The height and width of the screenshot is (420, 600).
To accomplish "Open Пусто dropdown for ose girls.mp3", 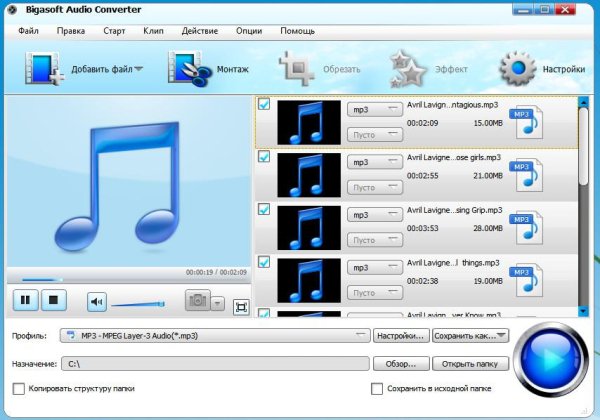I will 375,187.
